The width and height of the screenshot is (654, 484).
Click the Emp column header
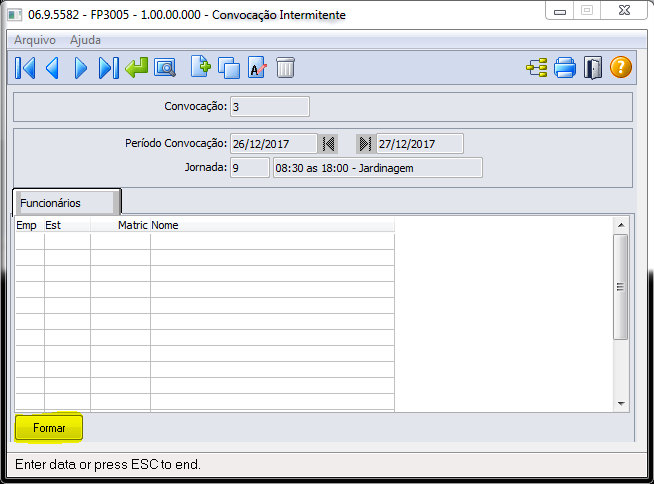coord(29,225)
